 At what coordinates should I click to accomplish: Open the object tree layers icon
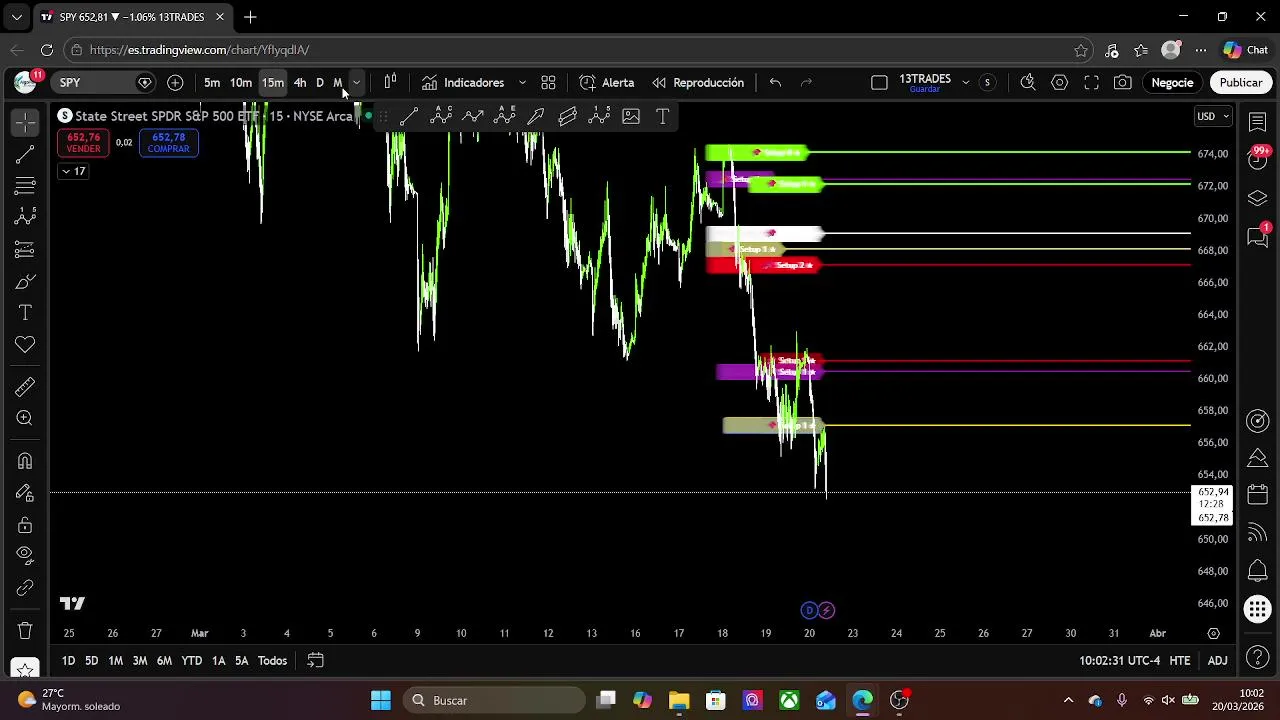1258,198
